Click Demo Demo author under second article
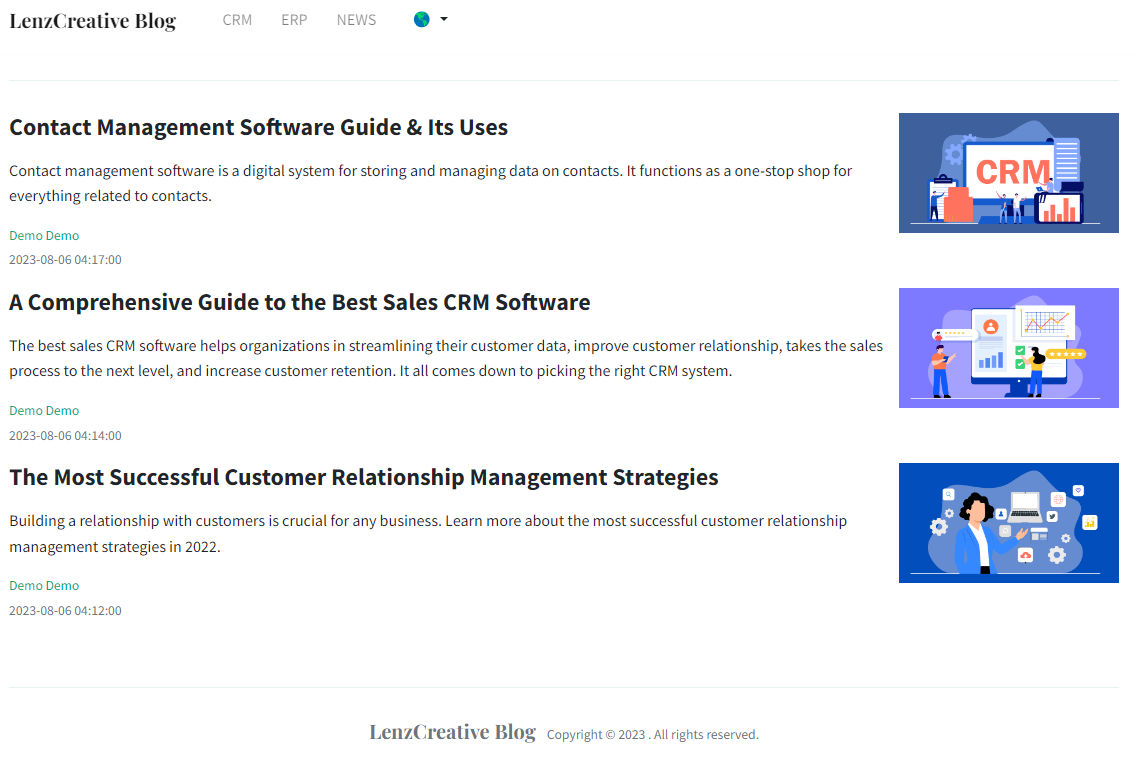 (44, 411)
